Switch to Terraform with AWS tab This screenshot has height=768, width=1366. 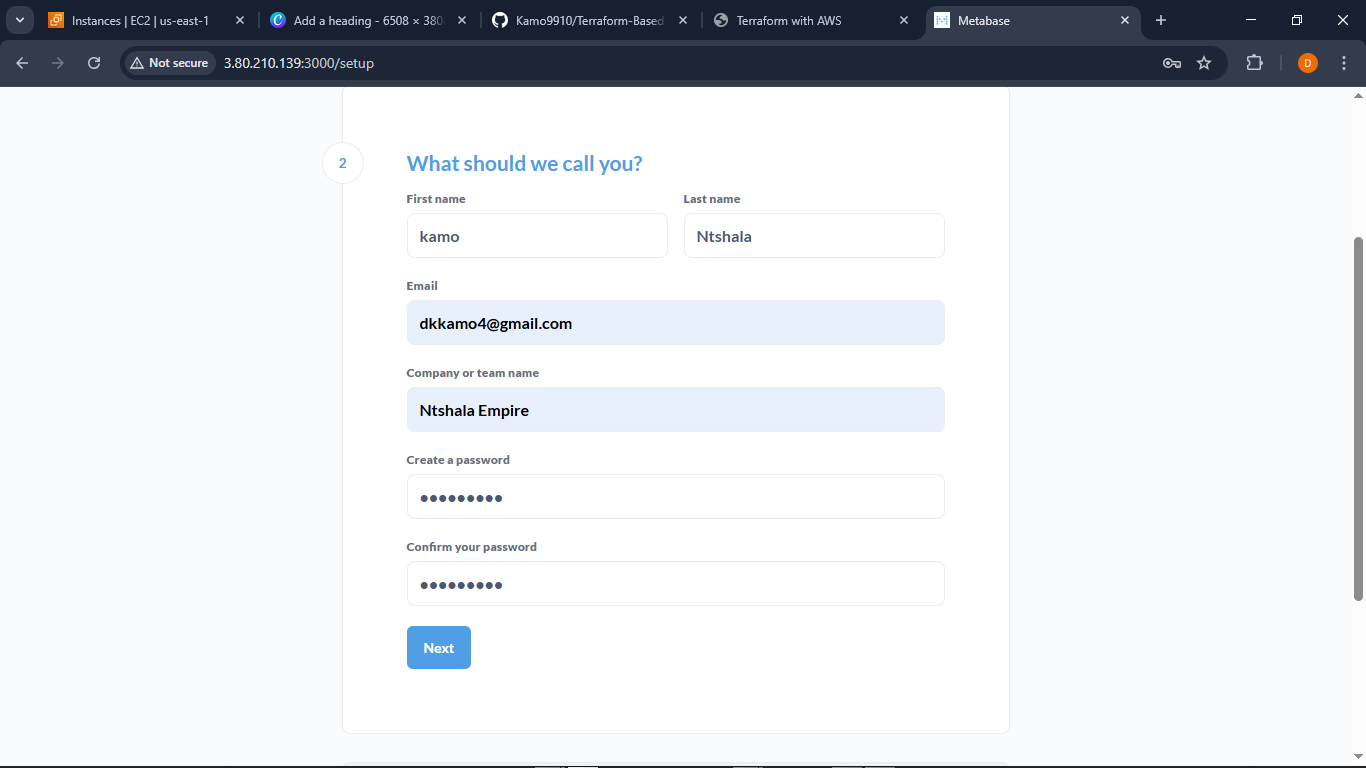789,20
